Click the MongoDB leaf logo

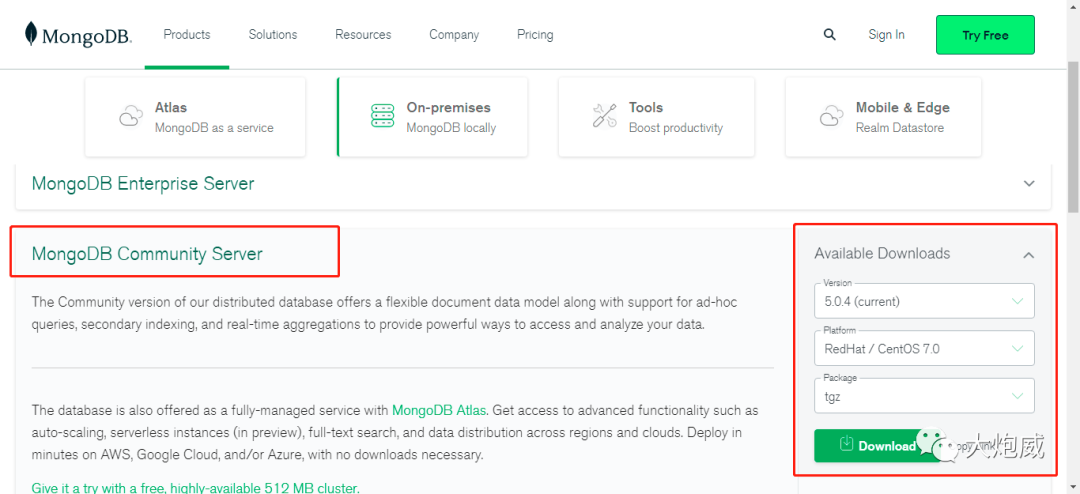tap(33, 35)
